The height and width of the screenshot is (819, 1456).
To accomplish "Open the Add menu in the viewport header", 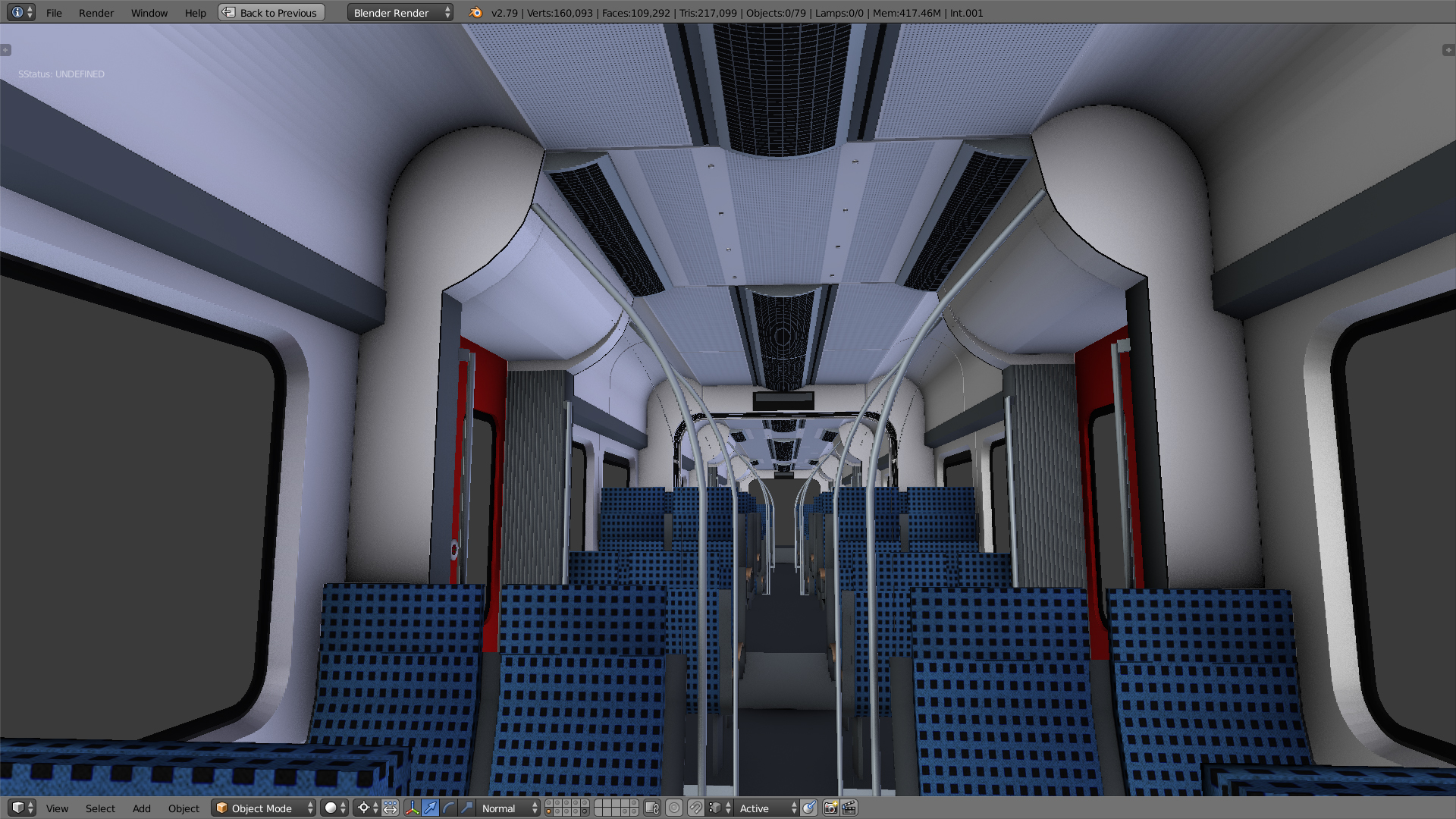I will [x=141, y=808].
